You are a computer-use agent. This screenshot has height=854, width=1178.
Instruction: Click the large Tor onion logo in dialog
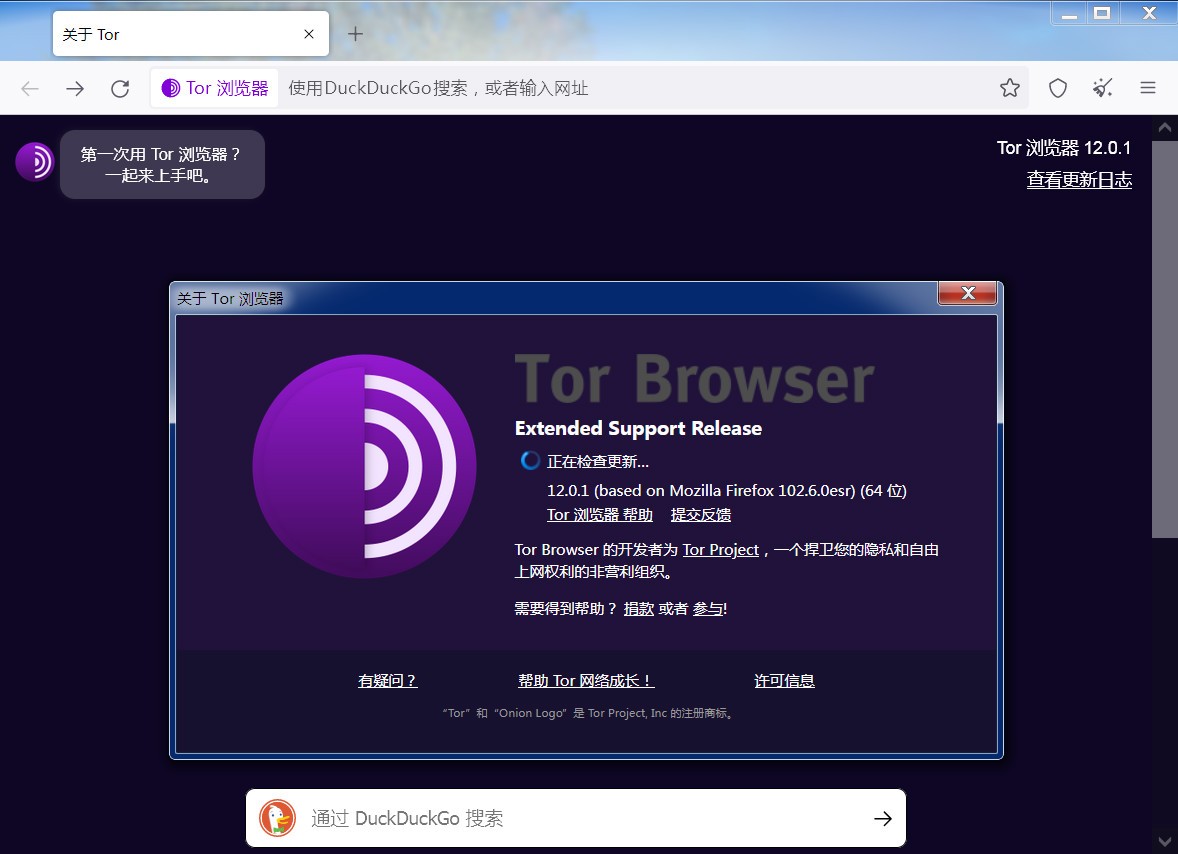pos(364,466)
